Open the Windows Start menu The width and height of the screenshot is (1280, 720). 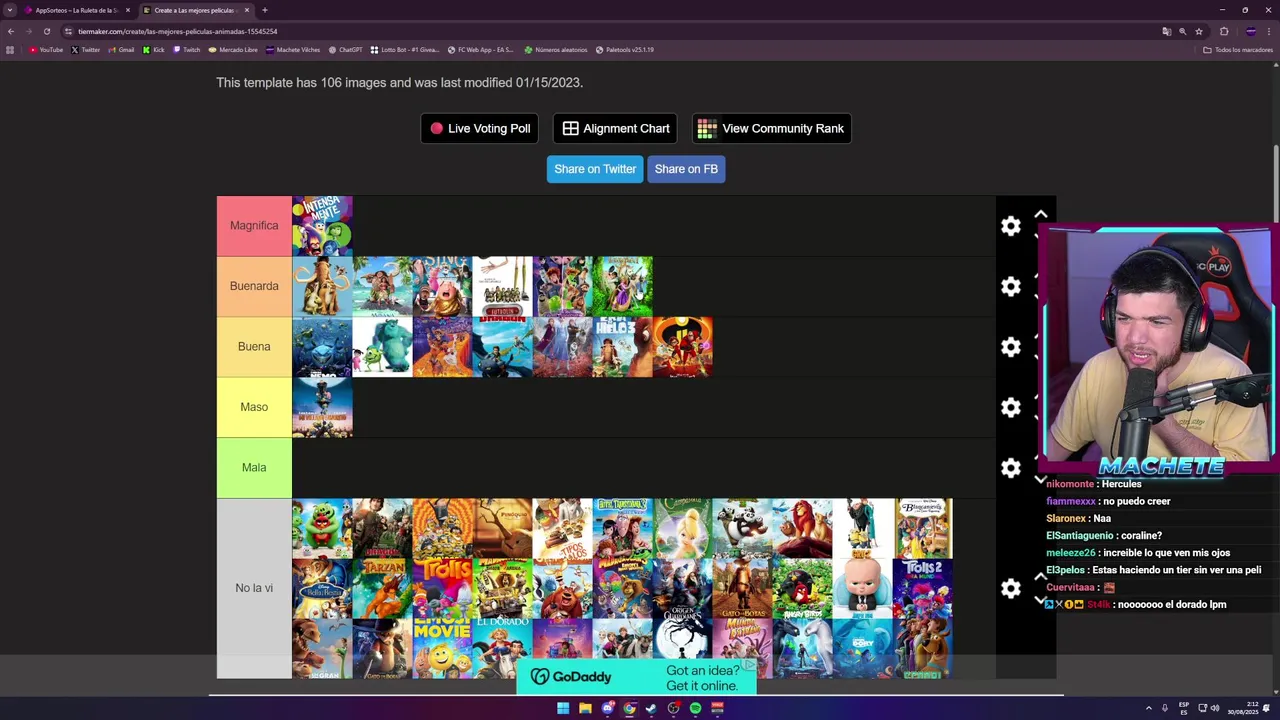[563, 708]
